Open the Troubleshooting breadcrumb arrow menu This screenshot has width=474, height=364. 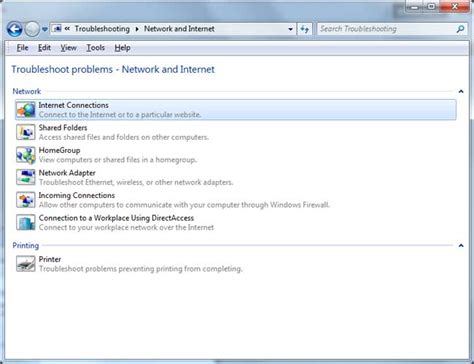137,29
